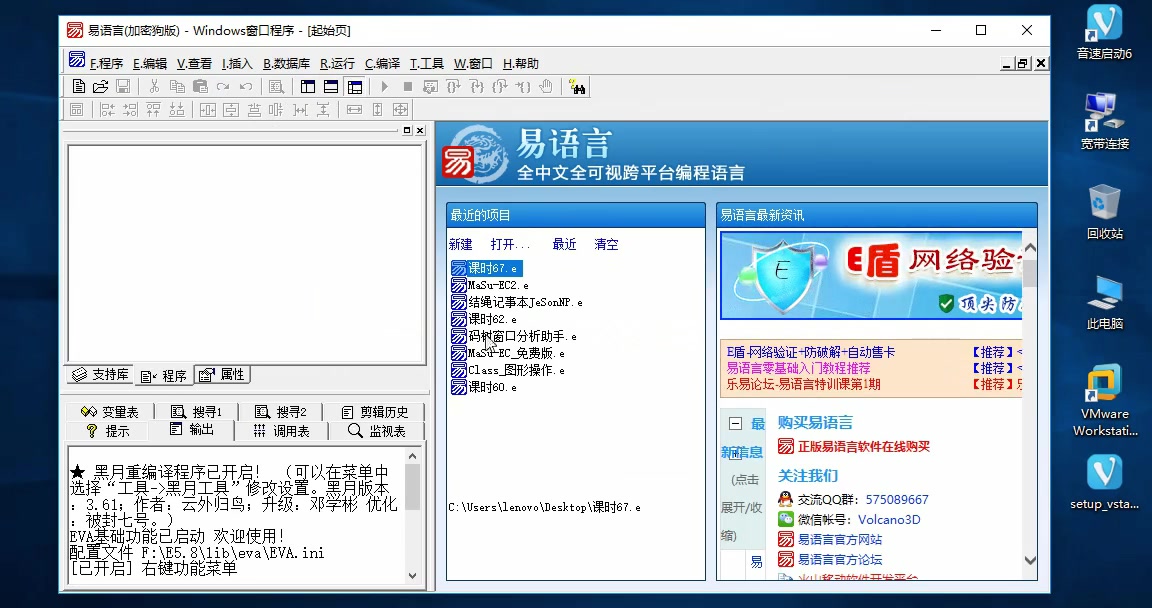Open 此电脑 desktop icon
Viewport: 1152px width, 608px height.
pos(1104,302)
